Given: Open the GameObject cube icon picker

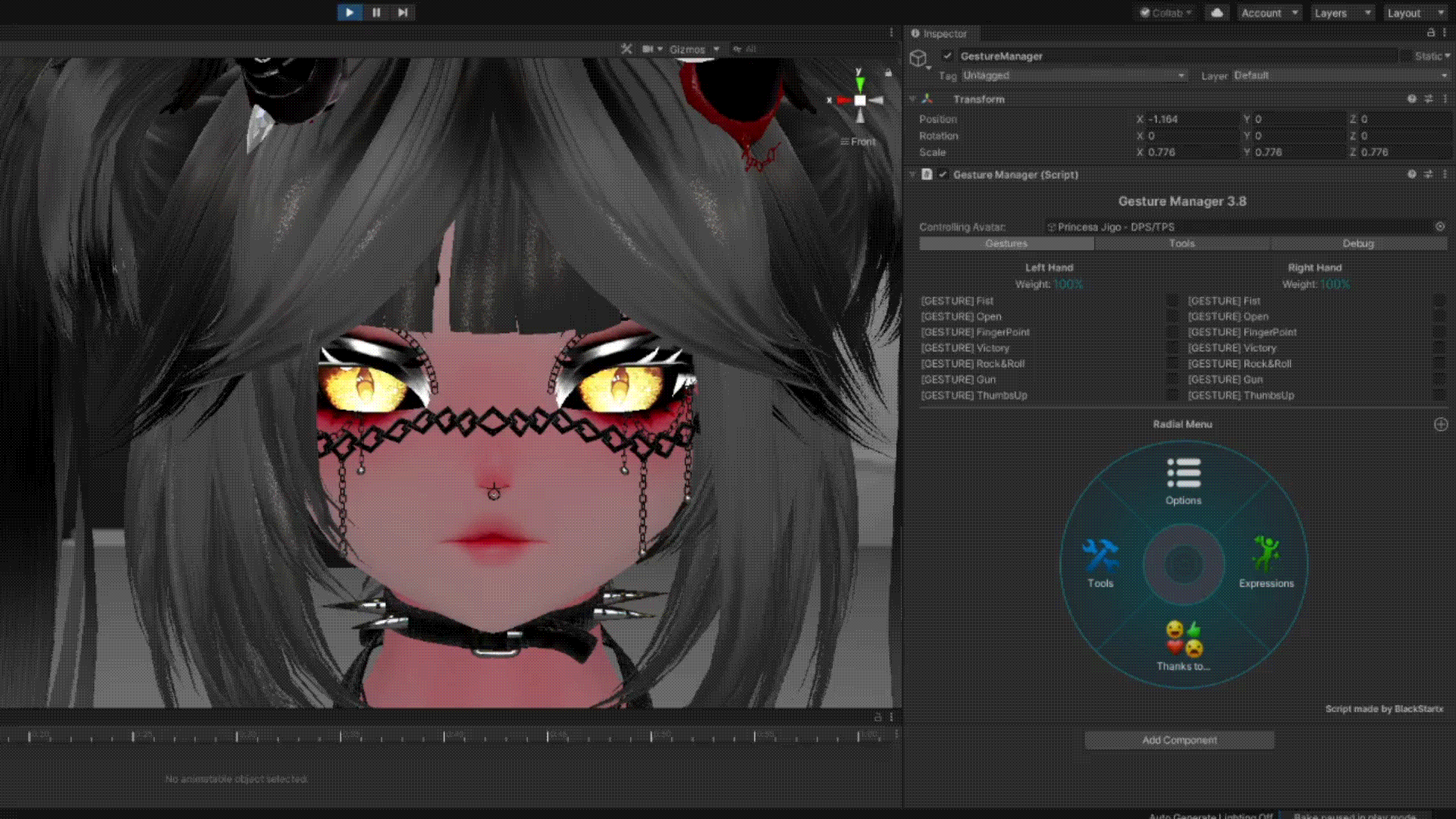Looking at the screenshot, I should point(919,58).
